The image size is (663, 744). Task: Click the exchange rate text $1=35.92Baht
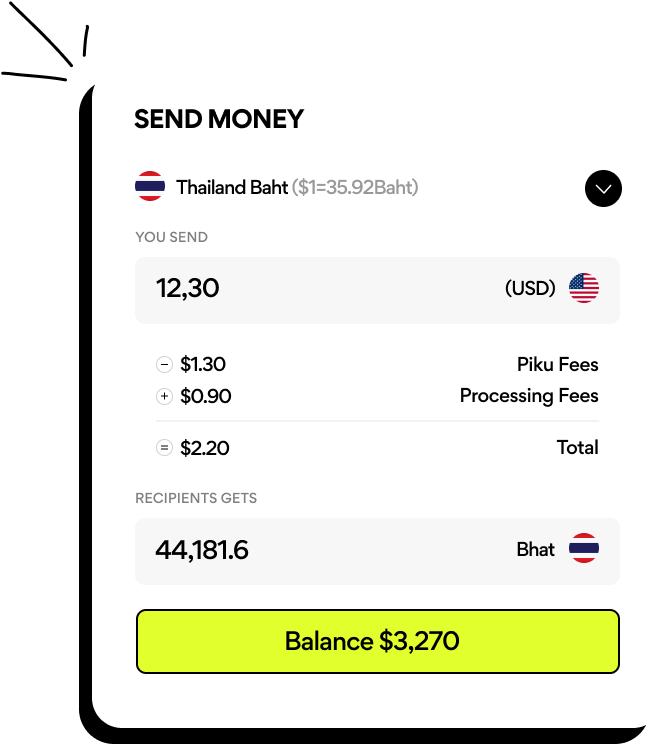click(x=355, y=187)
